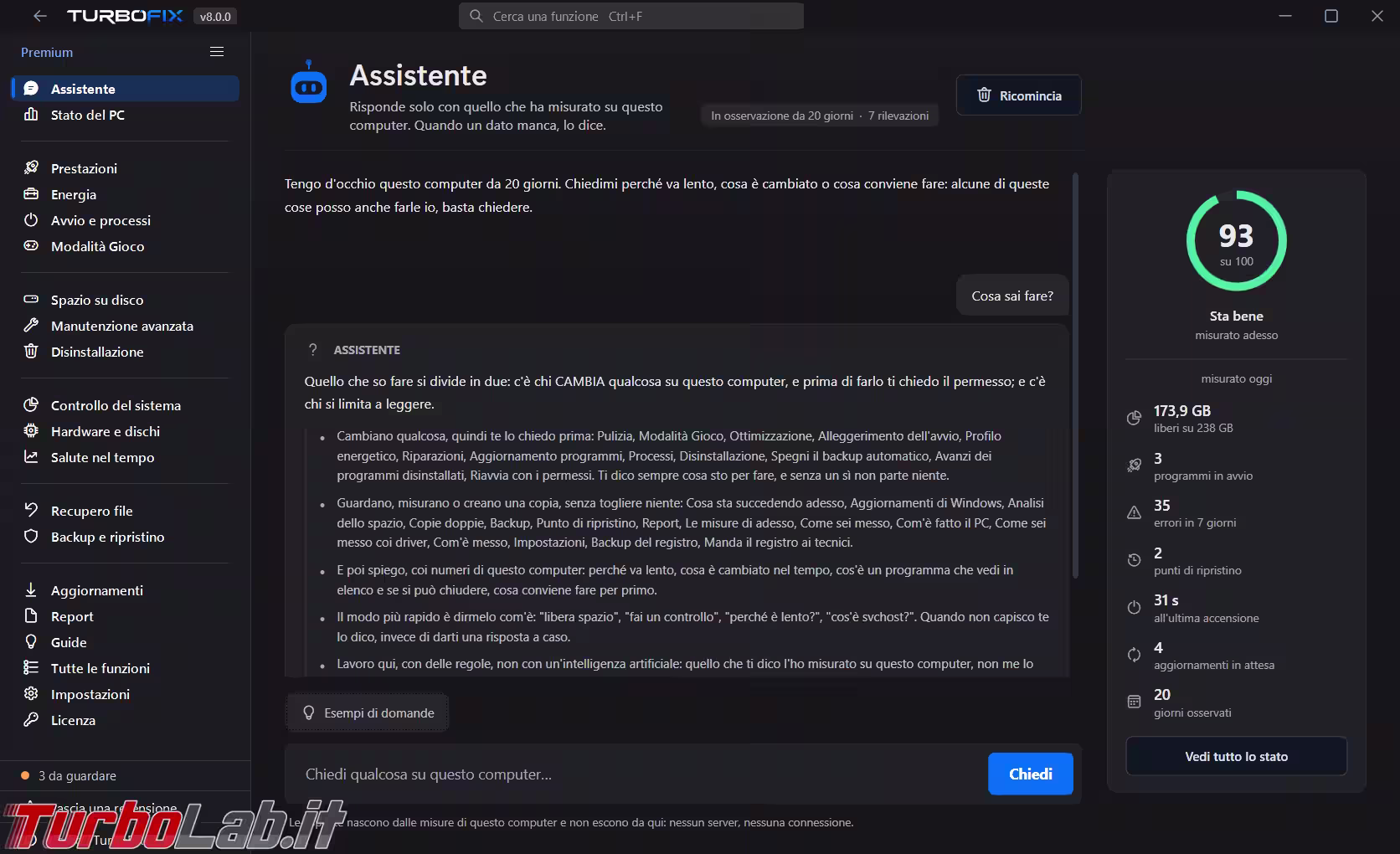Click the Cerca una funzione search box
This screenshot has width=1400, height=854.
[x=631, y=16]
